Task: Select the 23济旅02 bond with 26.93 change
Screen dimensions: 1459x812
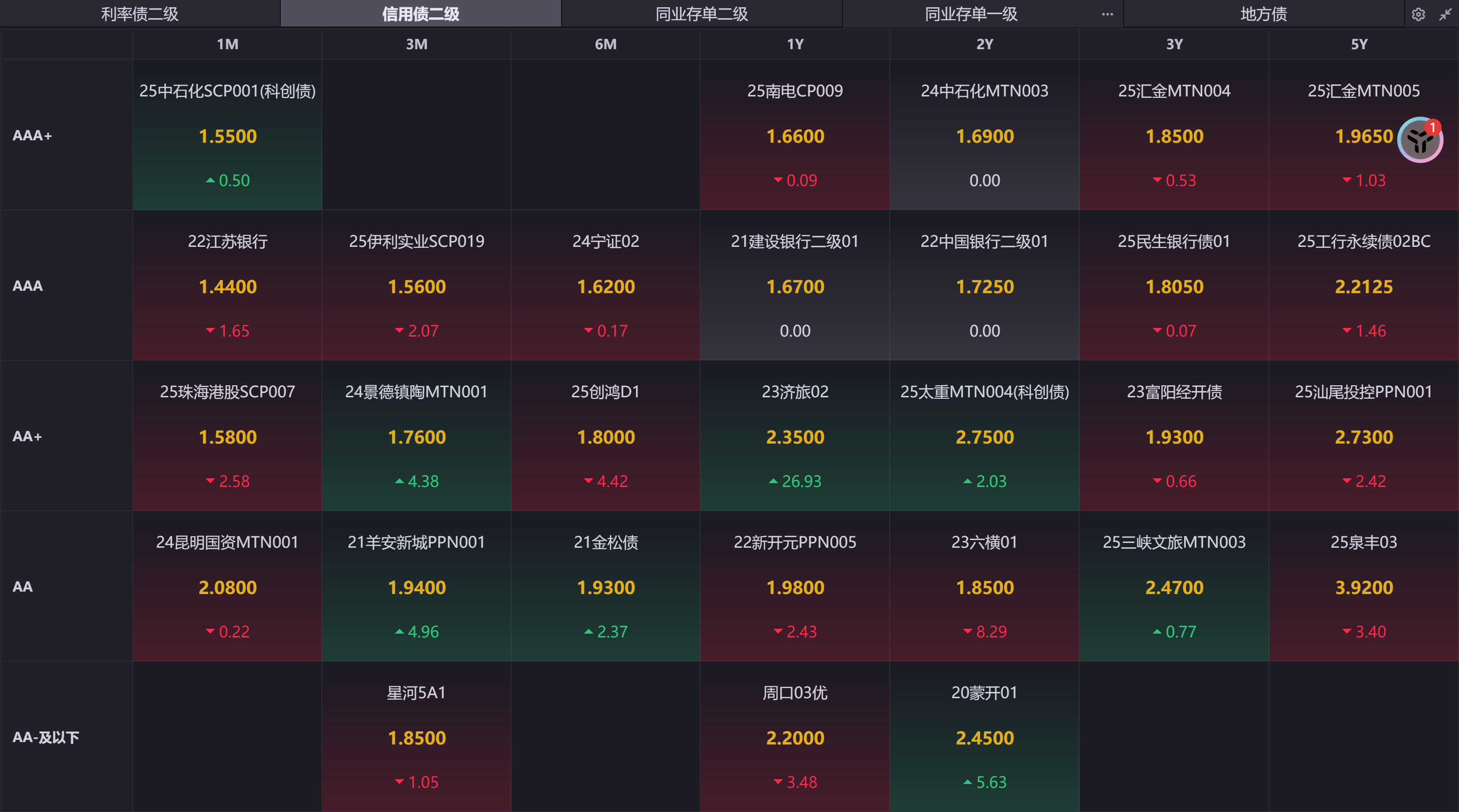Action: tap(795, 436)
